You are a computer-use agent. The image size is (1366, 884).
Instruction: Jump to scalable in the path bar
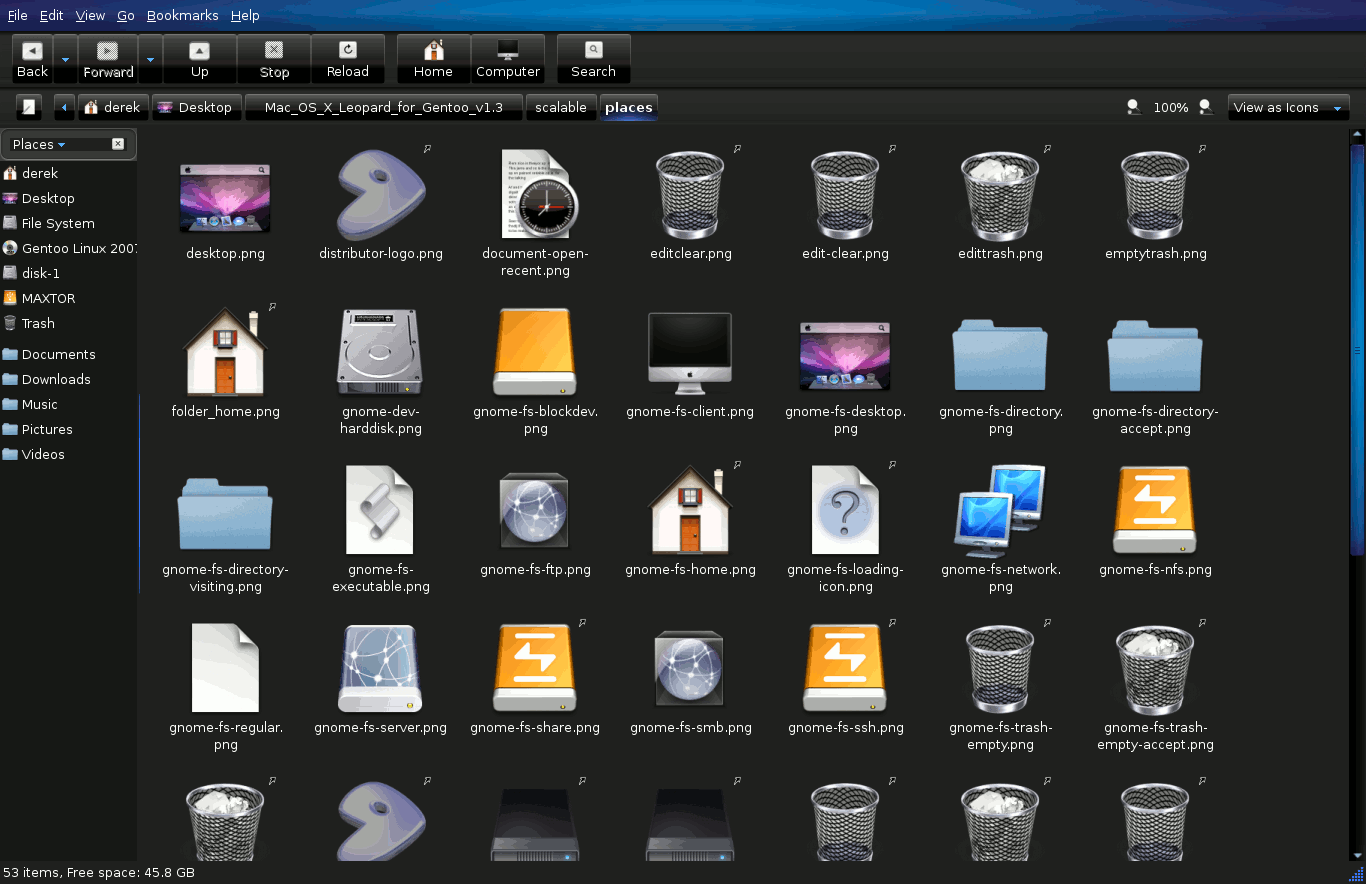561,107
